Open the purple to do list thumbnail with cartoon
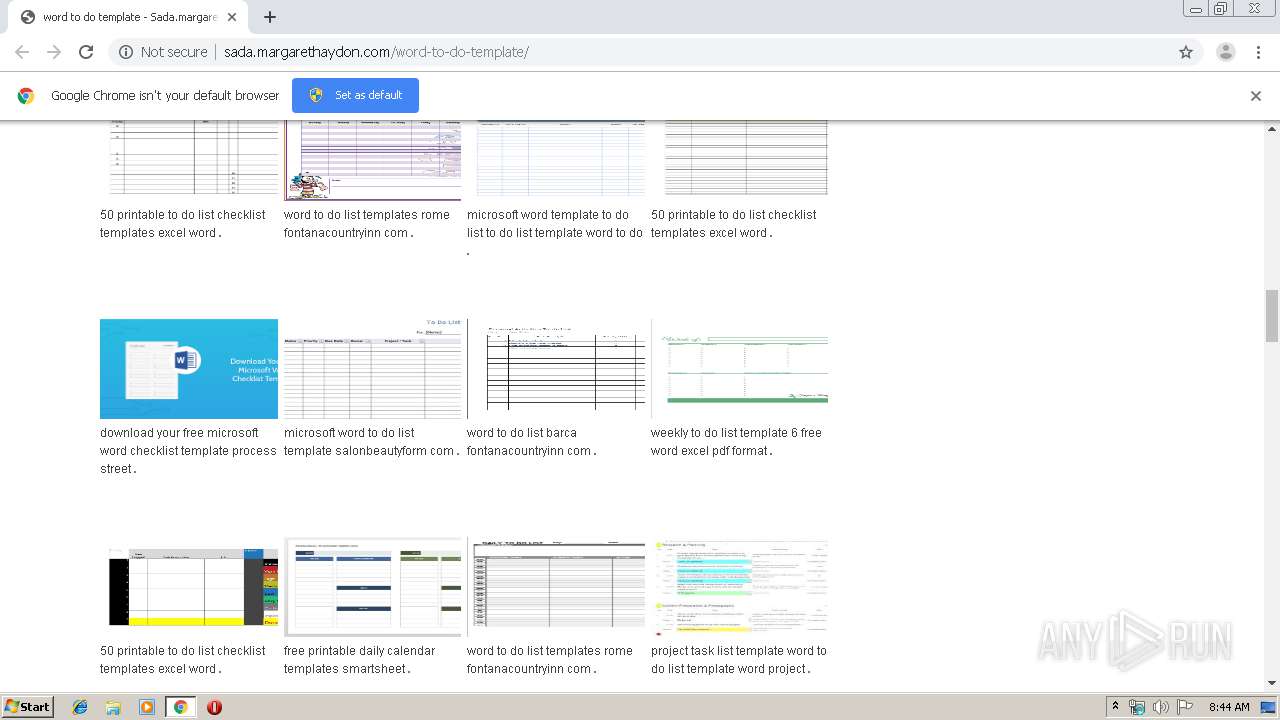The height and width of the screenshot is (720, 1280). [x=372, y=160]
